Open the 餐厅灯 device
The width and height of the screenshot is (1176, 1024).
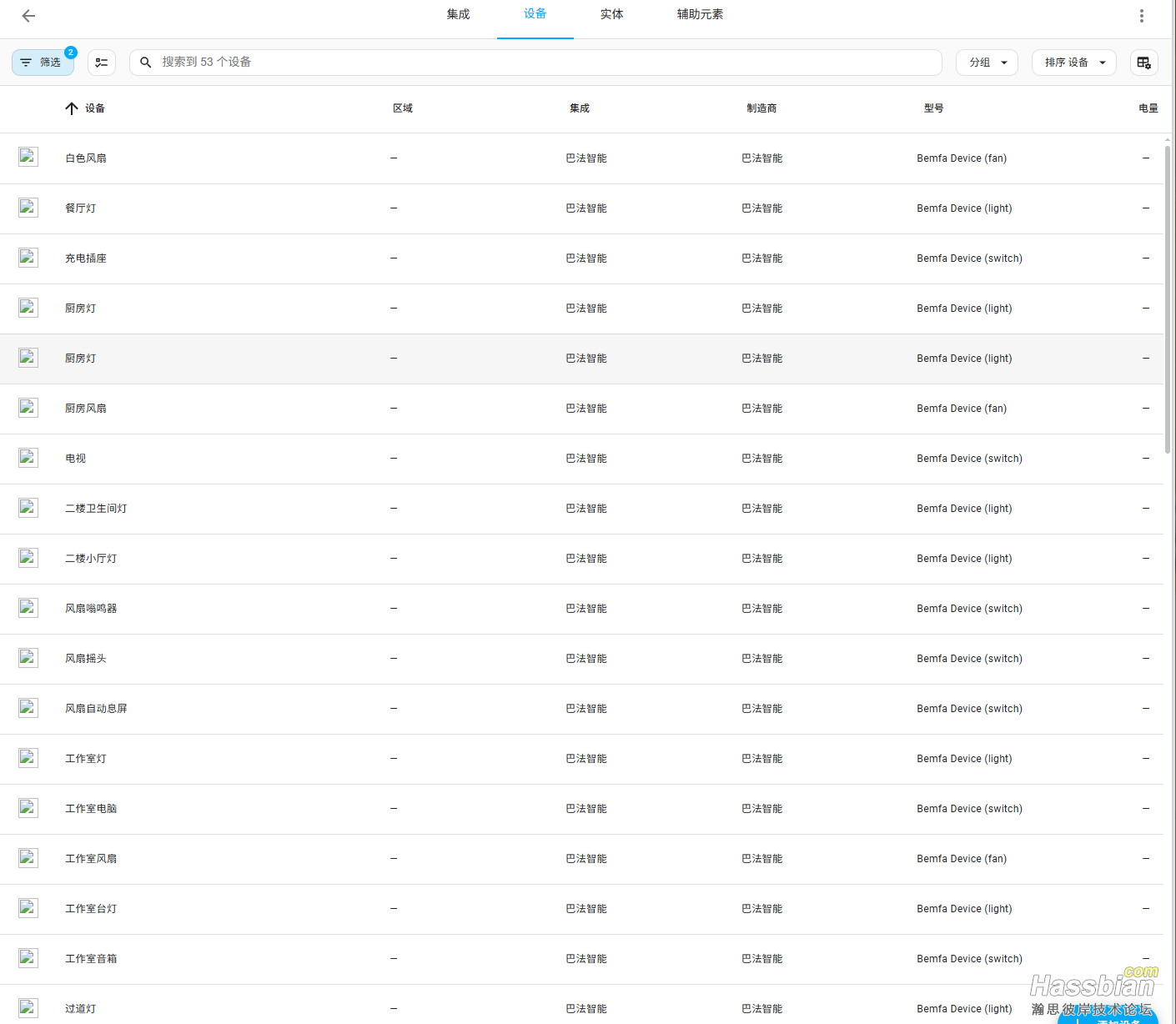[x=81, y=208]
